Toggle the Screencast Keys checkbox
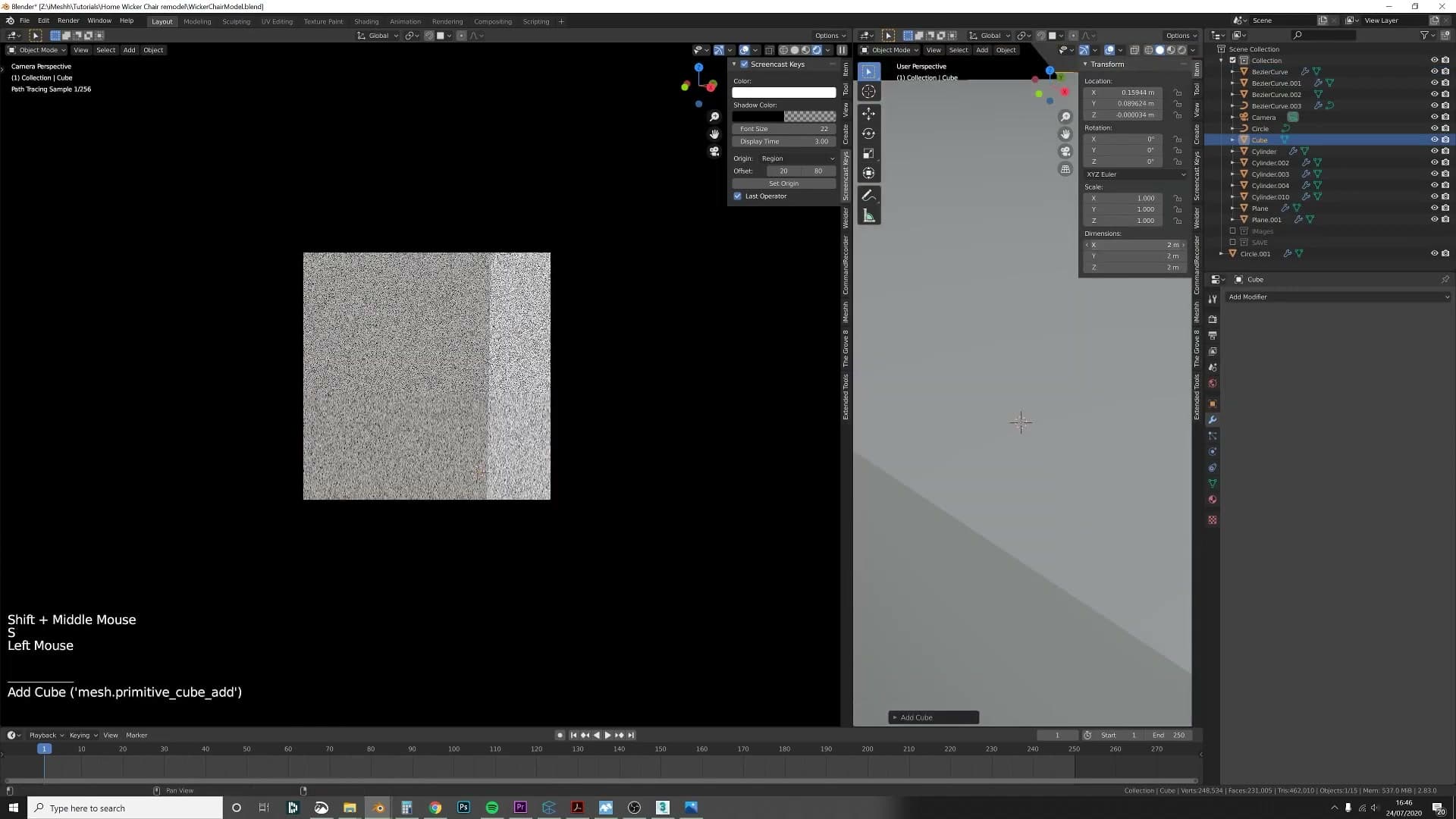1456x819 pixels. click(744, 64)
